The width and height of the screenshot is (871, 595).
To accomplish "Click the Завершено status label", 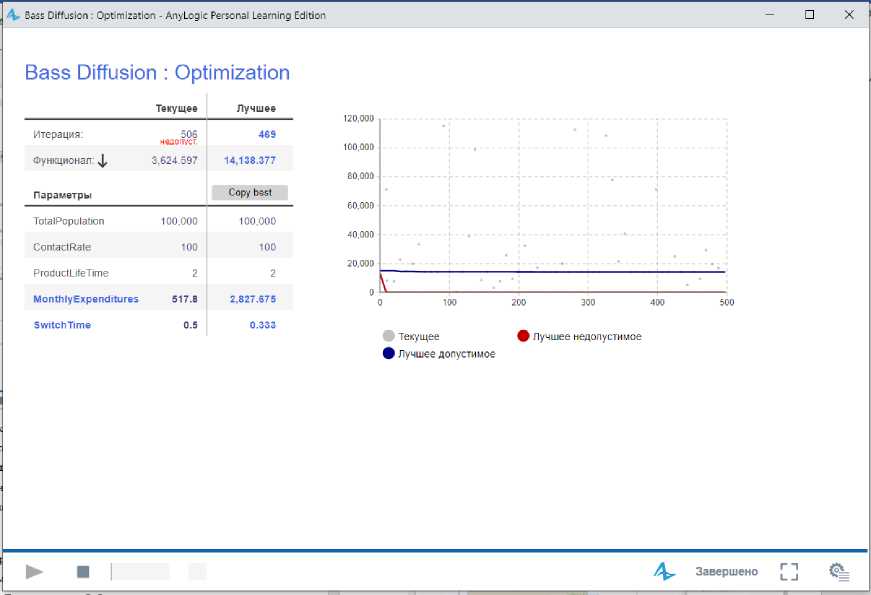I will point(726,572).
